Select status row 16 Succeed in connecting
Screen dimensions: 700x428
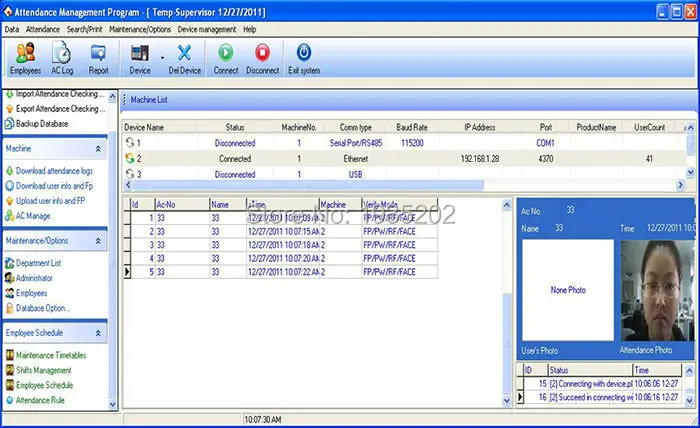599,397
